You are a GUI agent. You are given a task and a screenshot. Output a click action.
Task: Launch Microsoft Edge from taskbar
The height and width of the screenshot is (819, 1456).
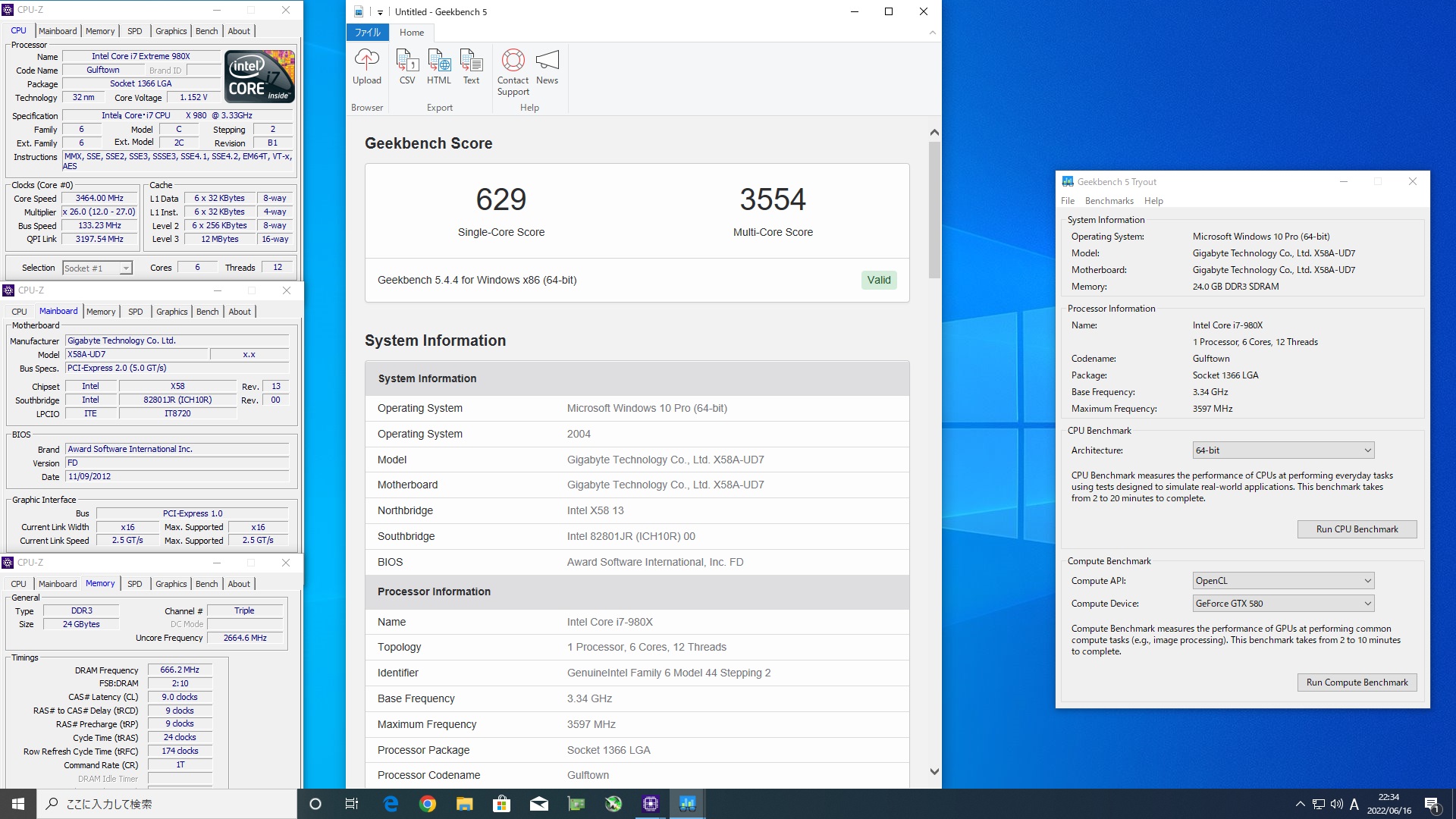click(391, 804)
